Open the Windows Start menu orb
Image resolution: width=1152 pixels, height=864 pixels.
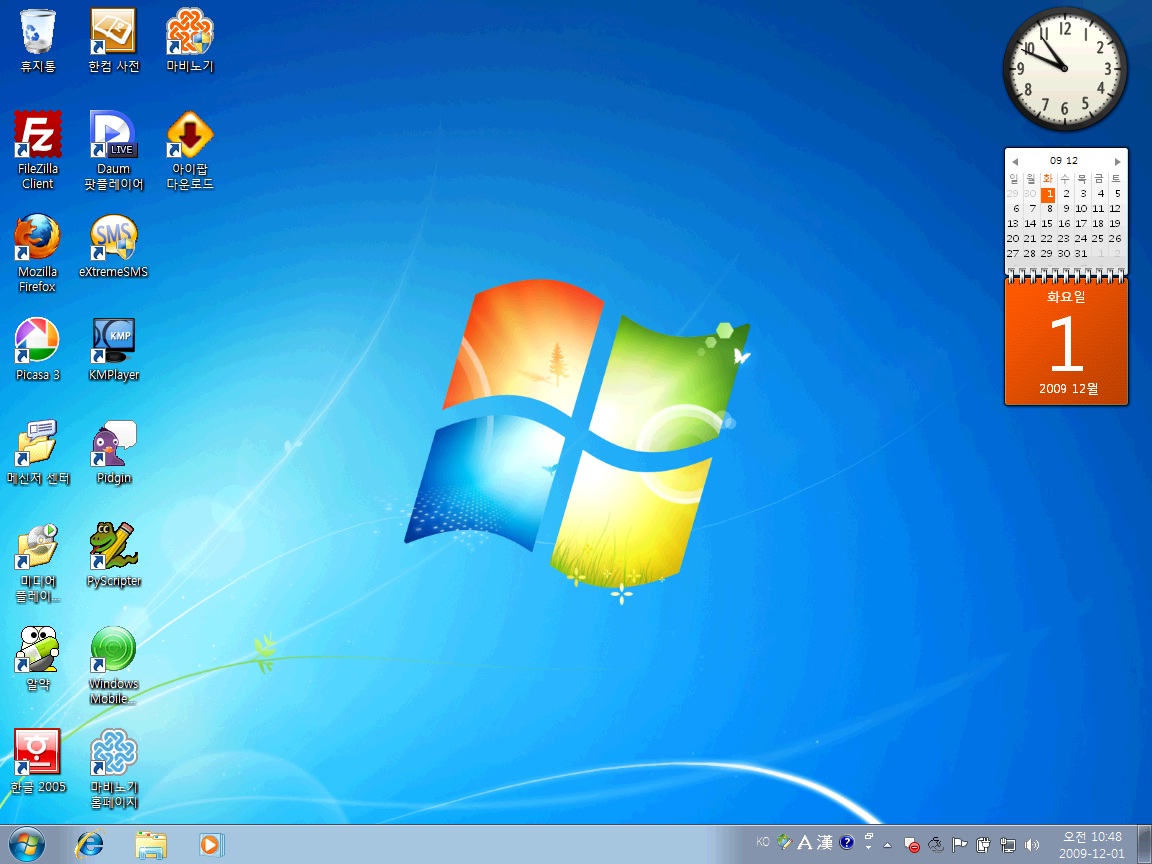click(26, 845)
